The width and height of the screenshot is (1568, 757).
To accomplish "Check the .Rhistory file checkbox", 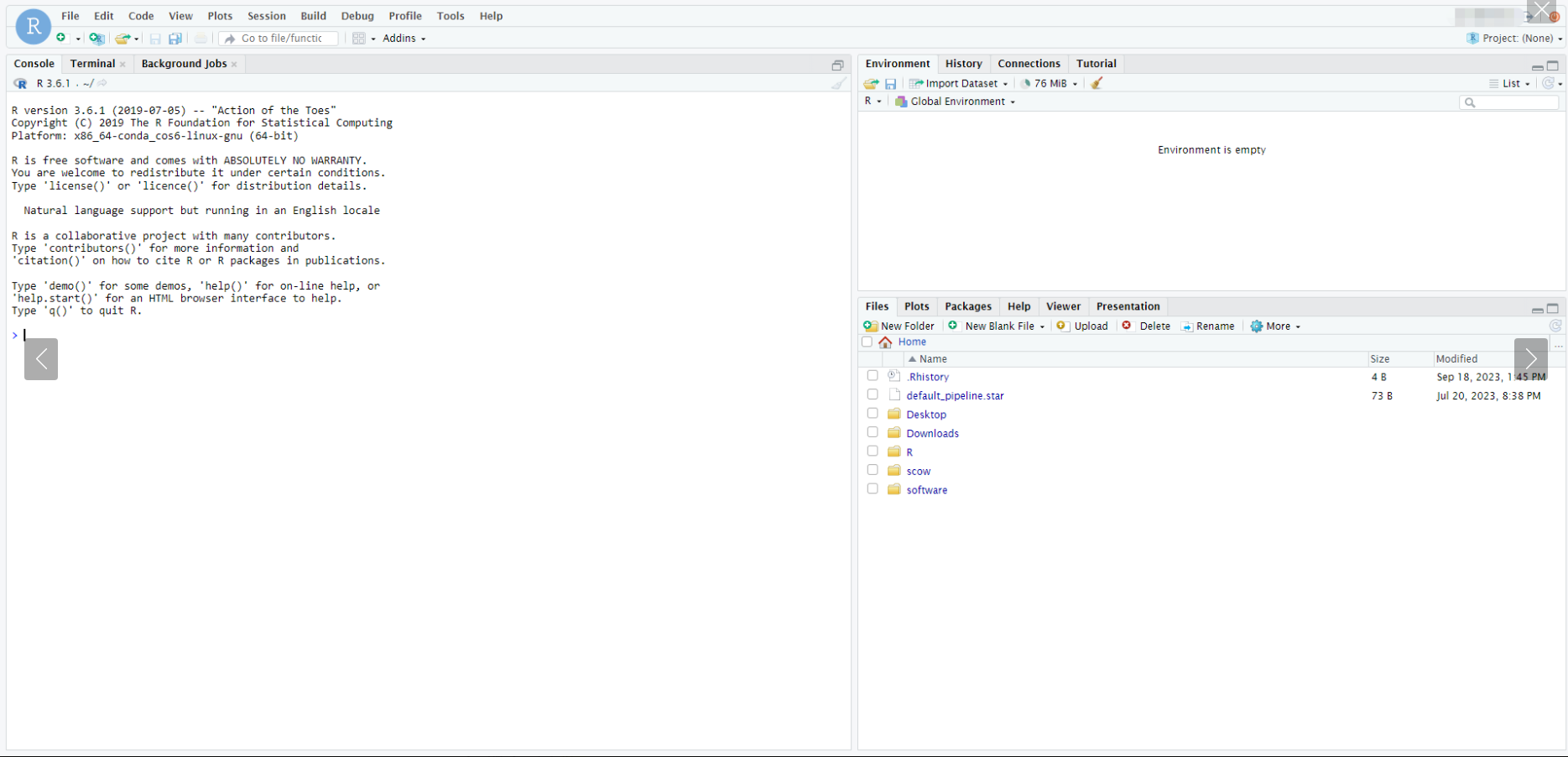I will point(873,376).
